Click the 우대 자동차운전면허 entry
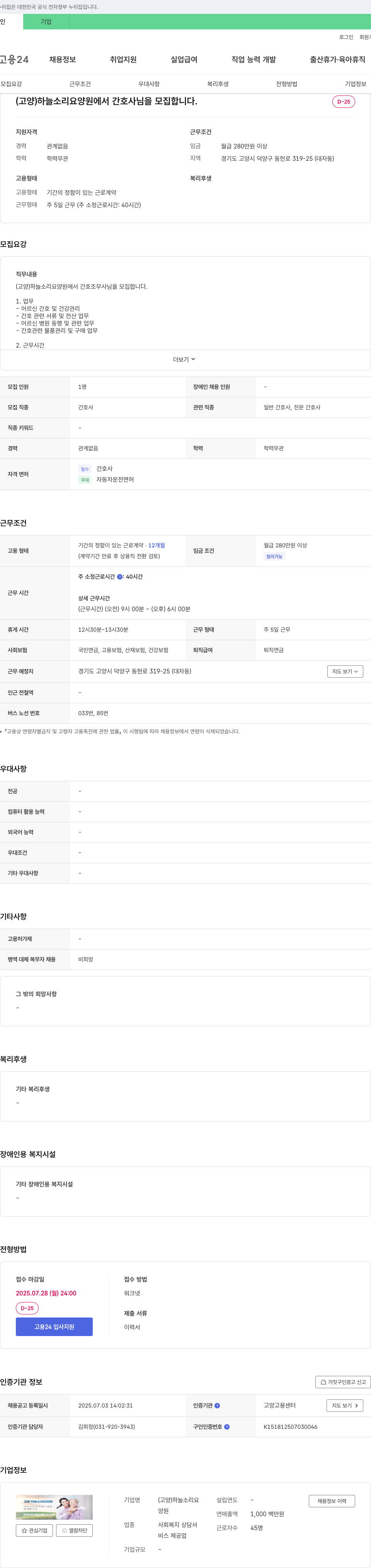 [x=106, y=480]
